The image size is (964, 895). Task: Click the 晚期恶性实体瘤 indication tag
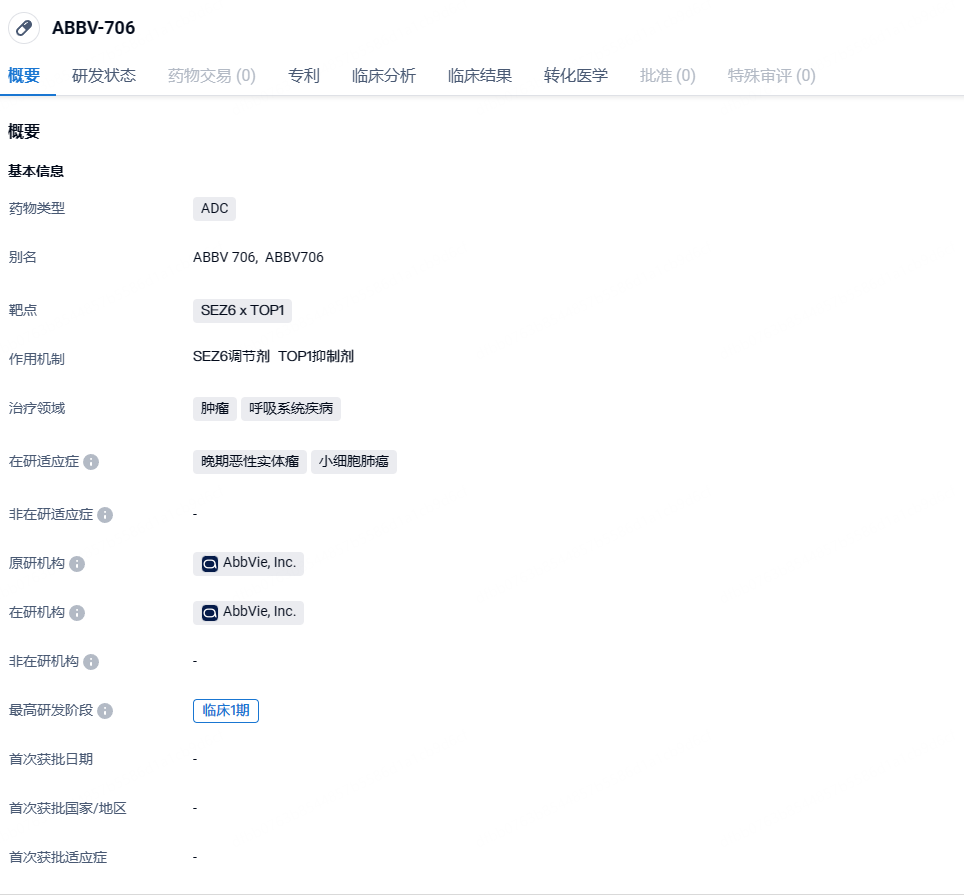250,462
